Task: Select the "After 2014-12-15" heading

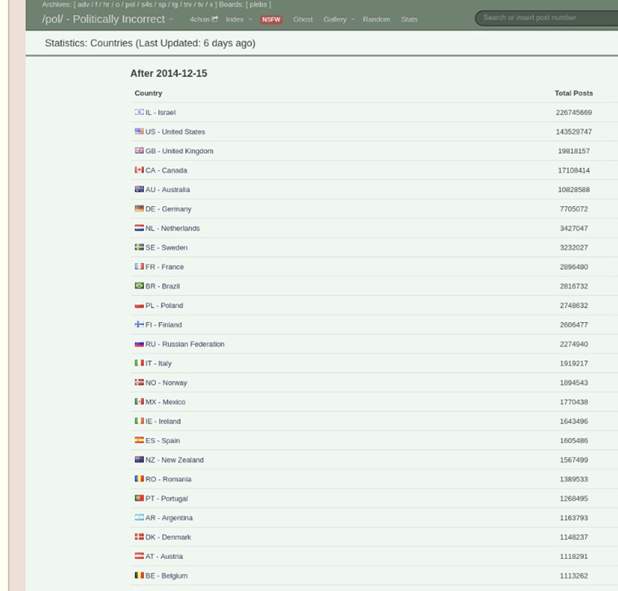Action: tap(169, 73)
